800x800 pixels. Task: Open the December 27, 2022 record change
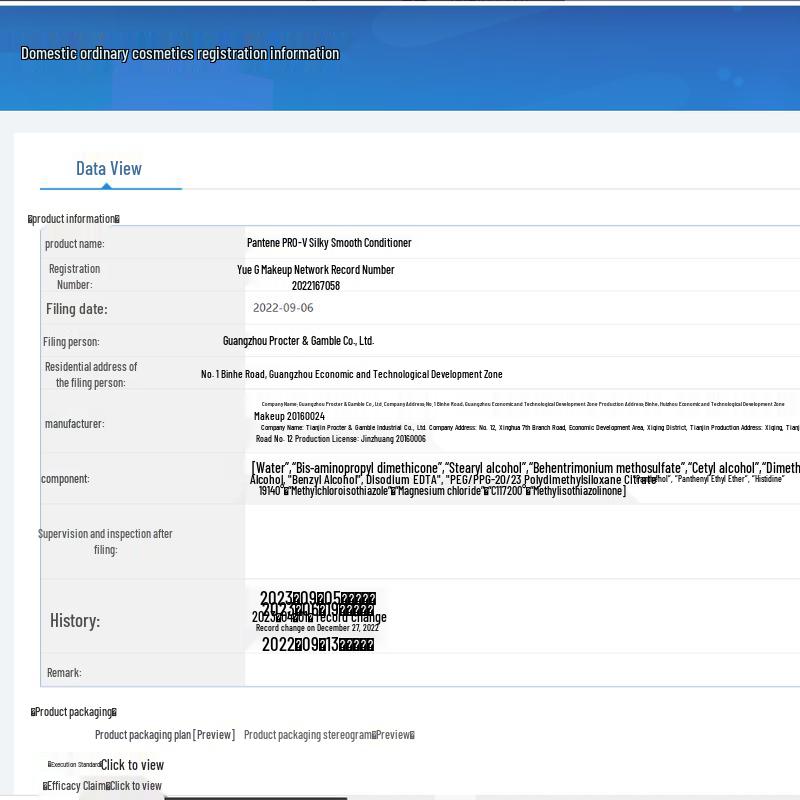click(x=317, y=628)
